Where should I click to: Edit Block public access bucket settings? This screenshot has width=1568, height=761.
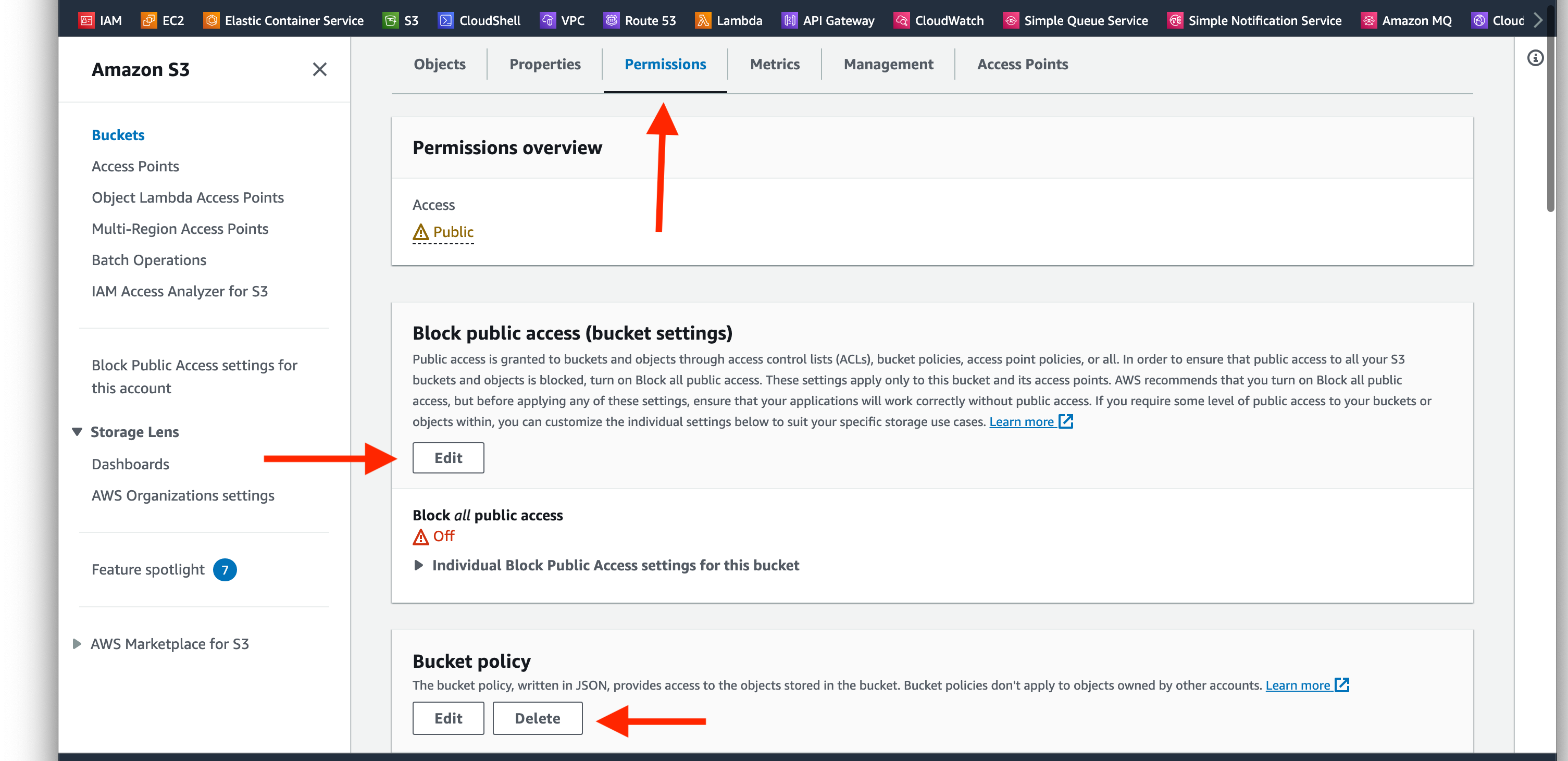(448, 458)
